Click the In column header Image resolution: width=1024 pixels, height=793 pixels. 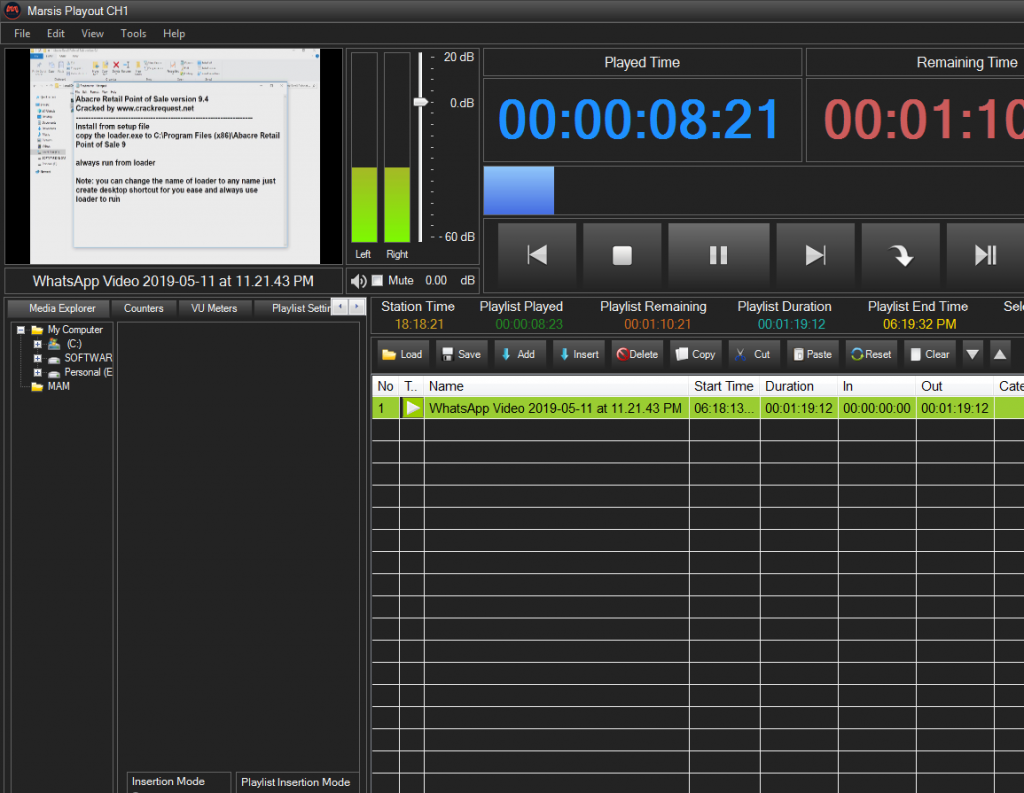tap(877, 386)
